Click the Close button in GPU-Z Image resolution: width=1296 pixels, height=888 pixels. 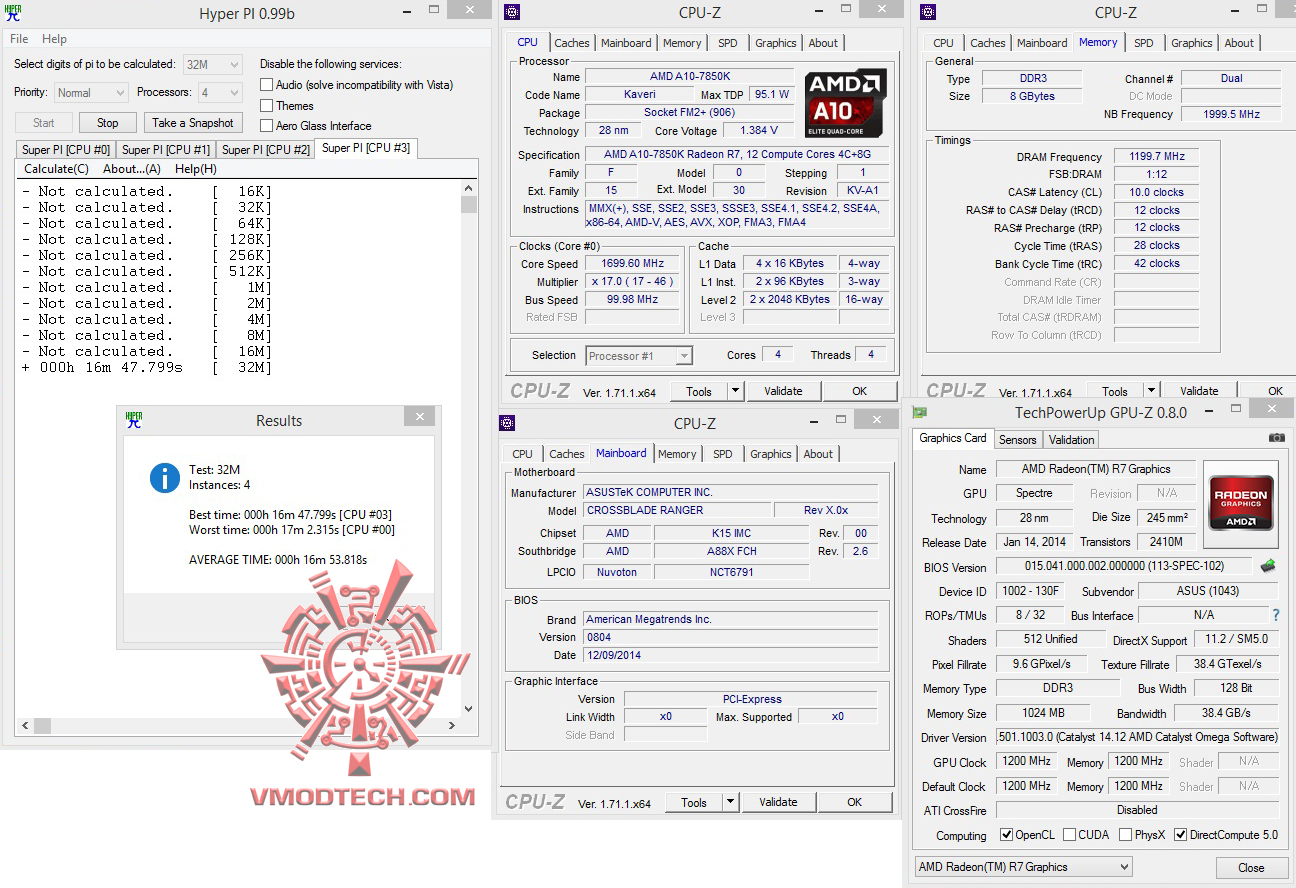1251,867
